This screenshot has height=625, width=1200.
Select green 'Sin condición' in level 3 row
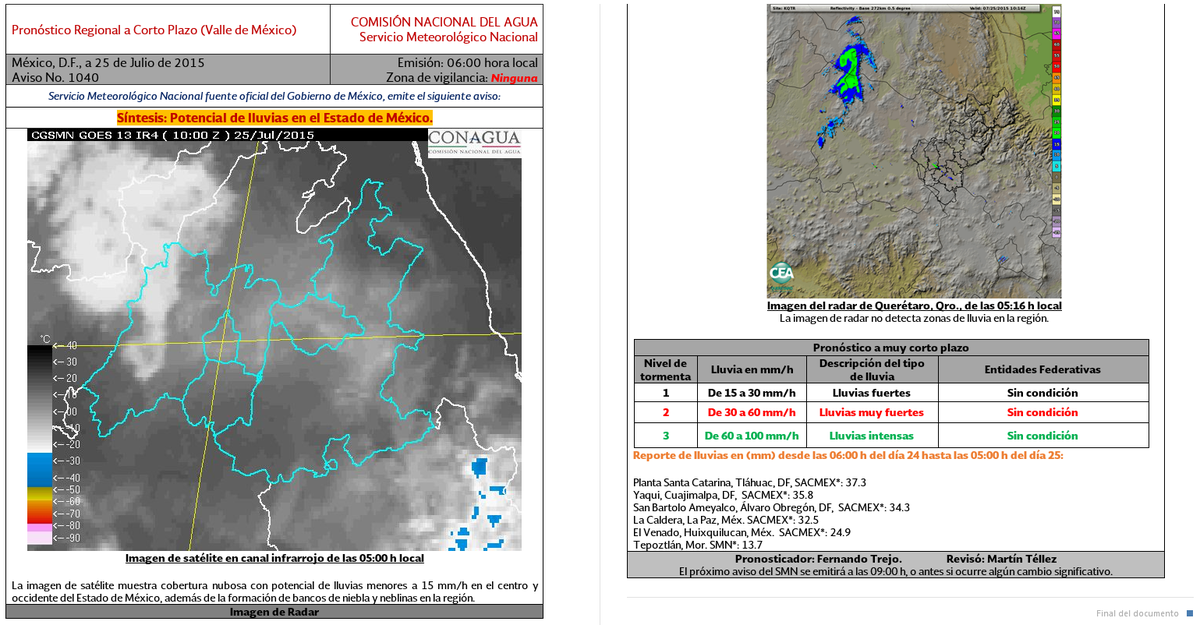click(x=1042, y=436)
